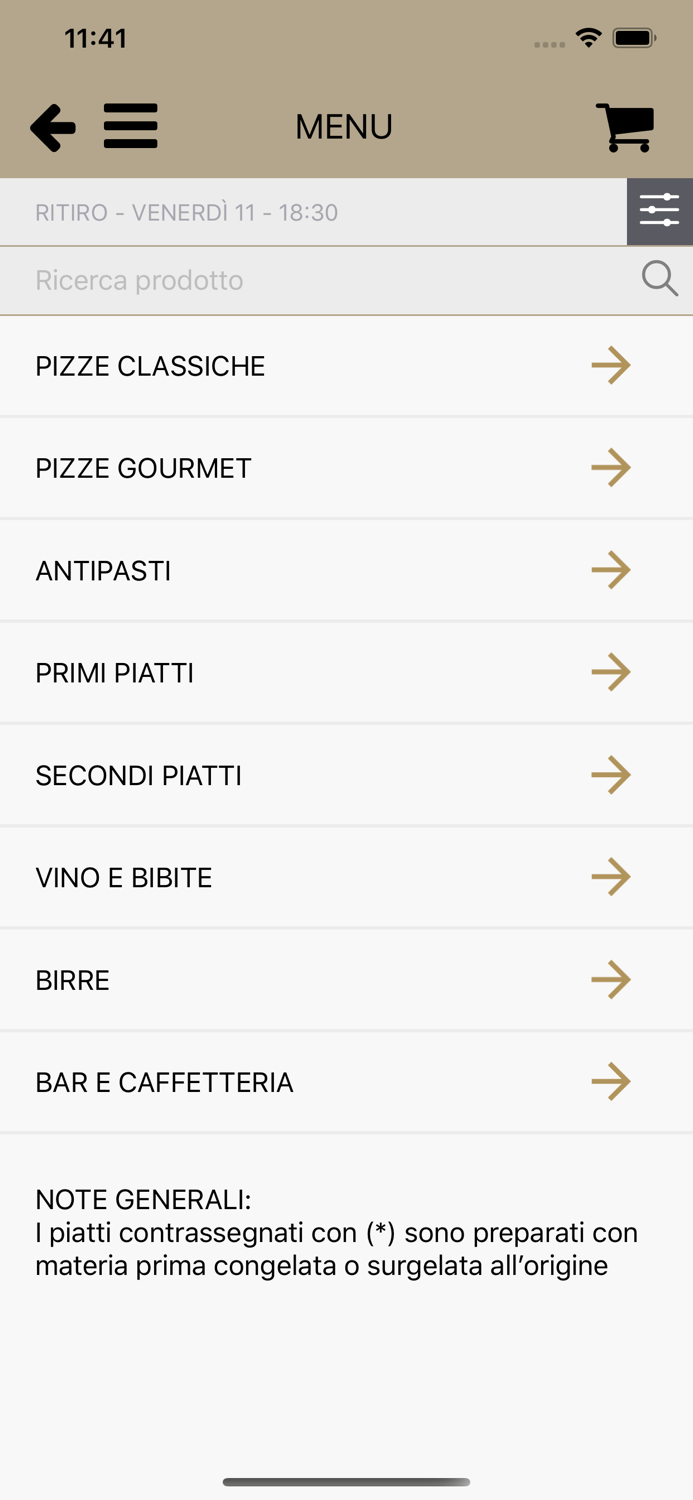The width and height of the screenshot is (693, 1500).
Task: Open ANTIPASTI via its arrow icon
Action: [611, 570]
